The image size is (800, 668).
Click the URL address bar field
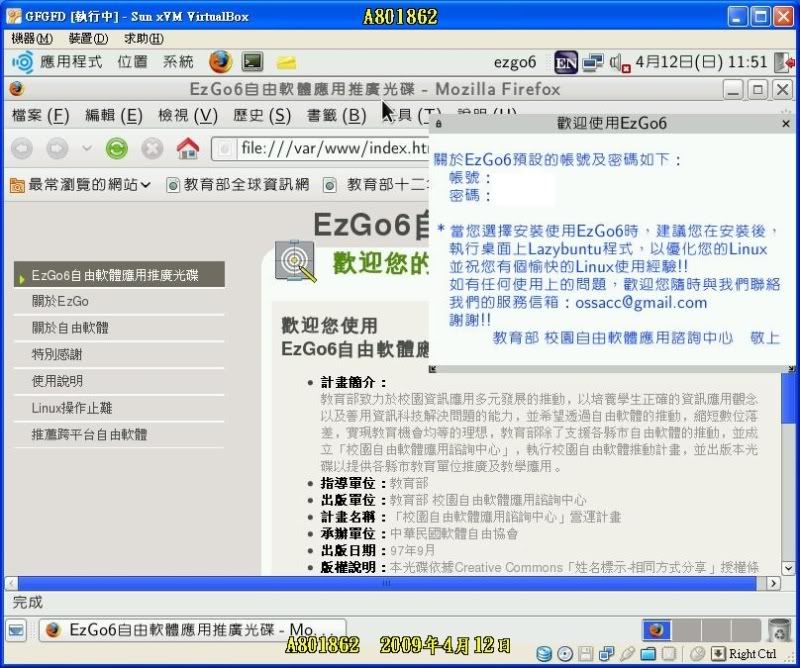(x=320, y=149)
